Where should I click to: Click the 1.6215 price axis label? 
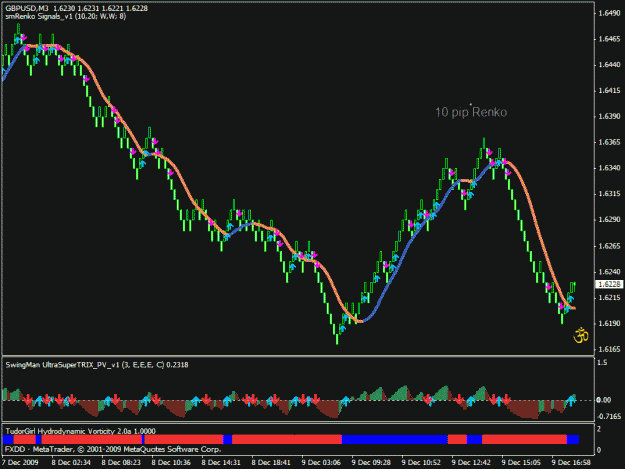(x=609, y=298)
